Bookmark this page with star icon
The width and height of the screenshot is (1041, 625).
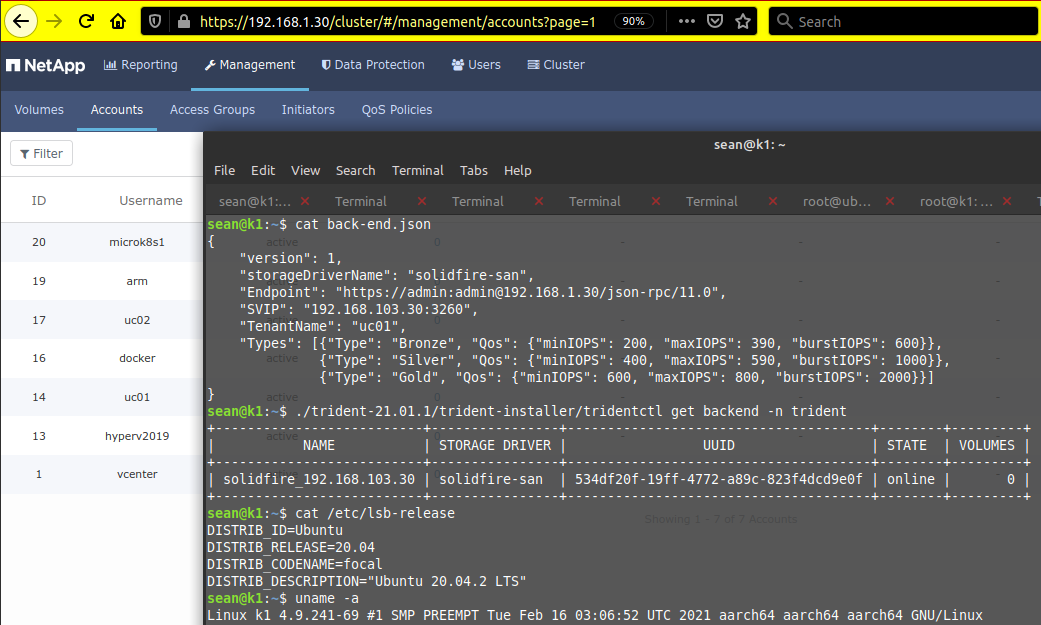tap(743, 21)
